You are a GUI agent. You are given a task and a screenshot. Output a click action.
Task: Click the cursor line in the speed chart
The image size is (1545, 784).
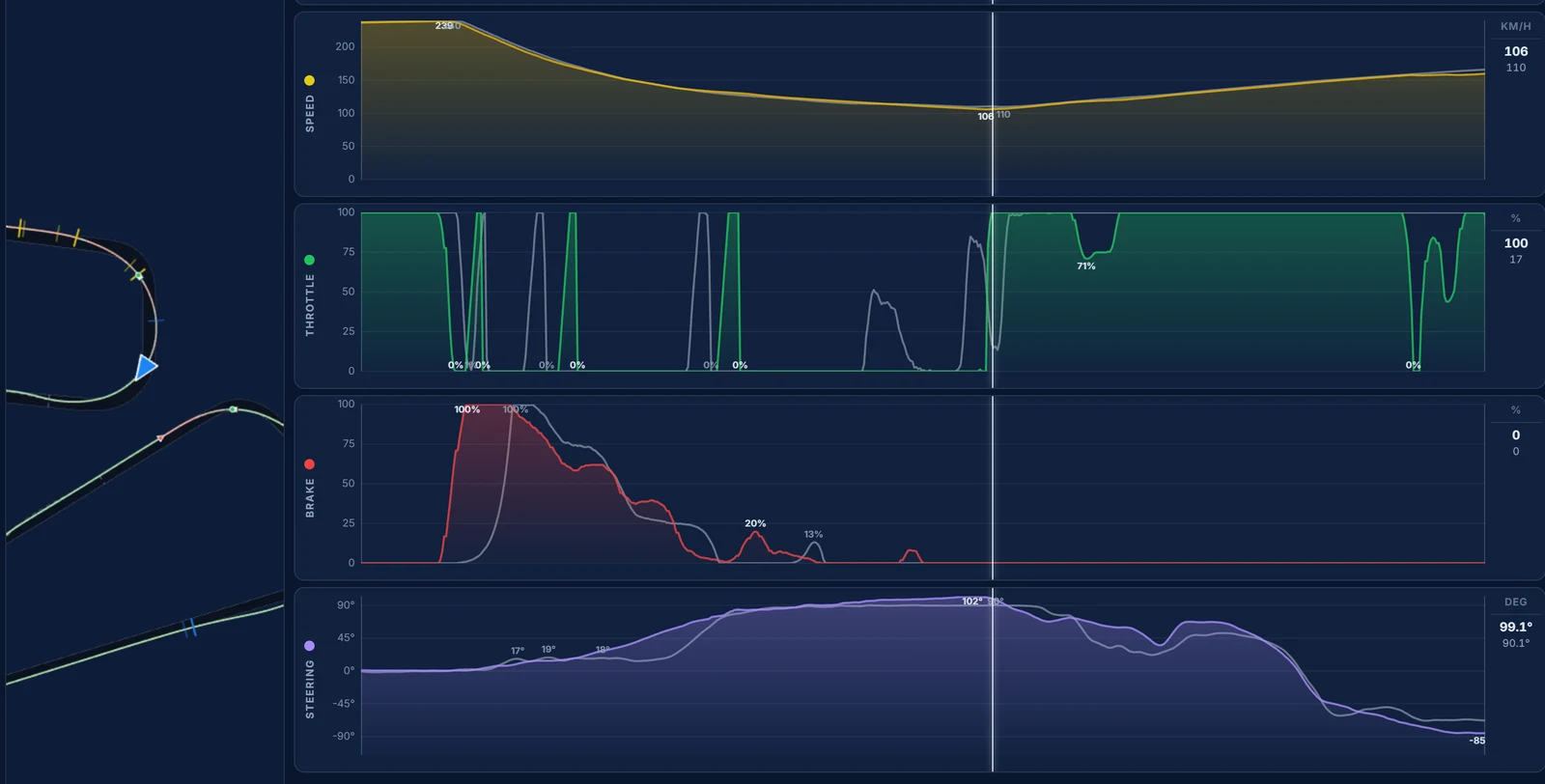pos(993,104)
